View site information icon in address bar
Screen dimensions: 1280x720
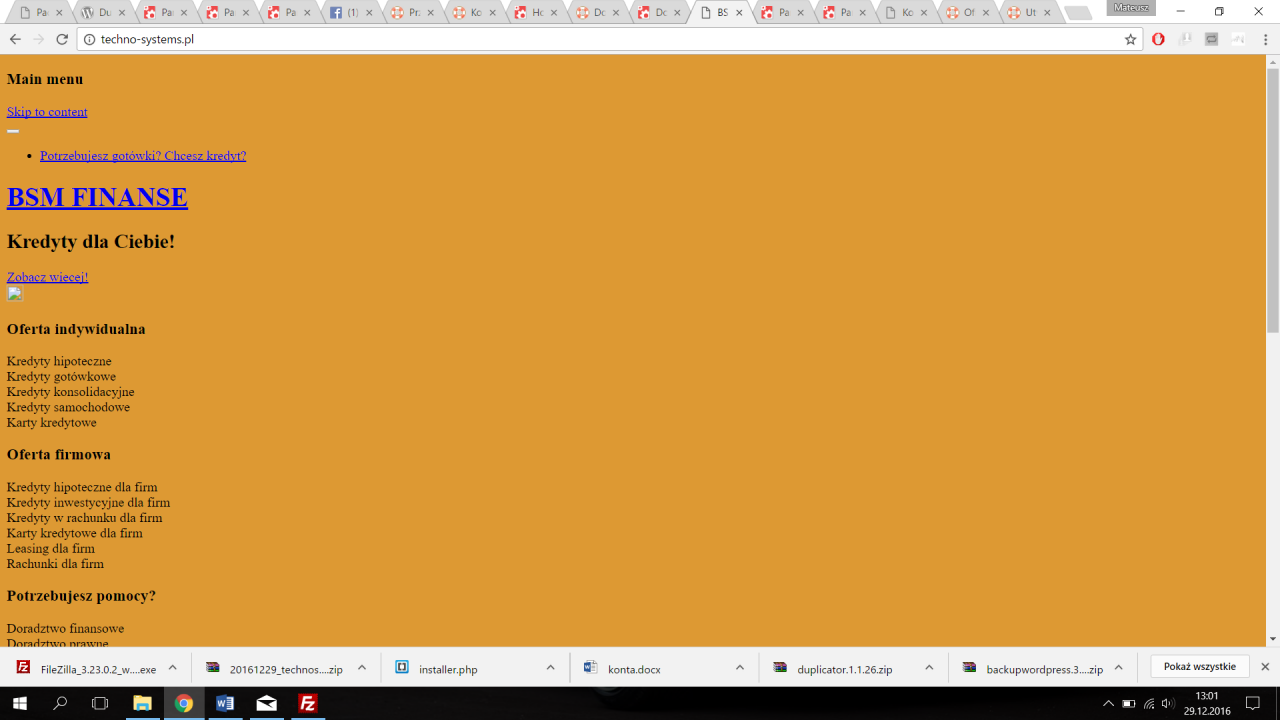[88, 39]
